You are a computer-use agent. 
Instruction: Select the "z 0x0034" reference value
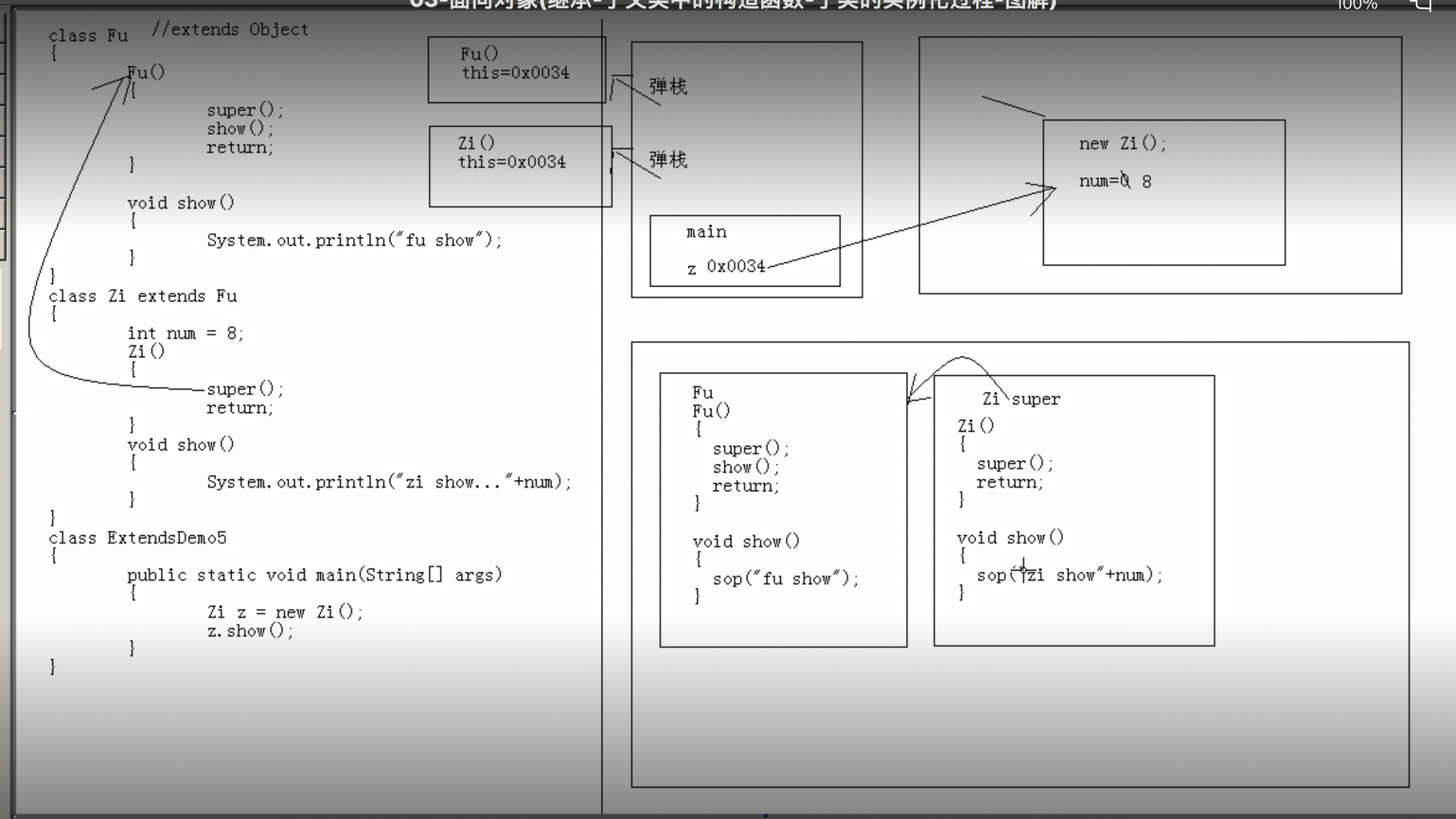(726, 266)
